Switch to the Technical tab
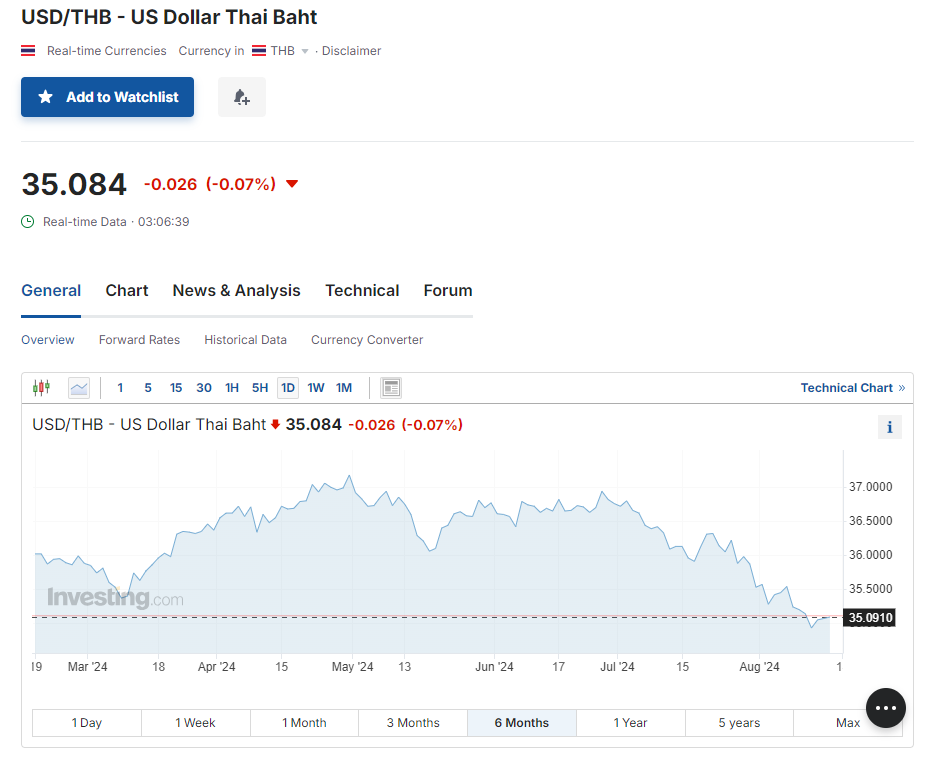The width and height of the screenshot is (929, 764). coord(362,291)
